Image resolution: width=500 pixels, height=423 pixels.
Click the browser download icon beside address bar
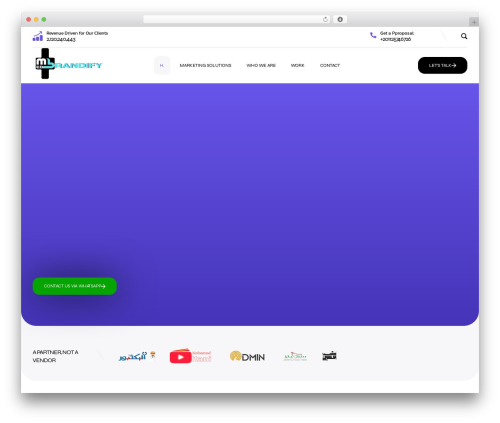pyautogui.click(x=340, y=19)
